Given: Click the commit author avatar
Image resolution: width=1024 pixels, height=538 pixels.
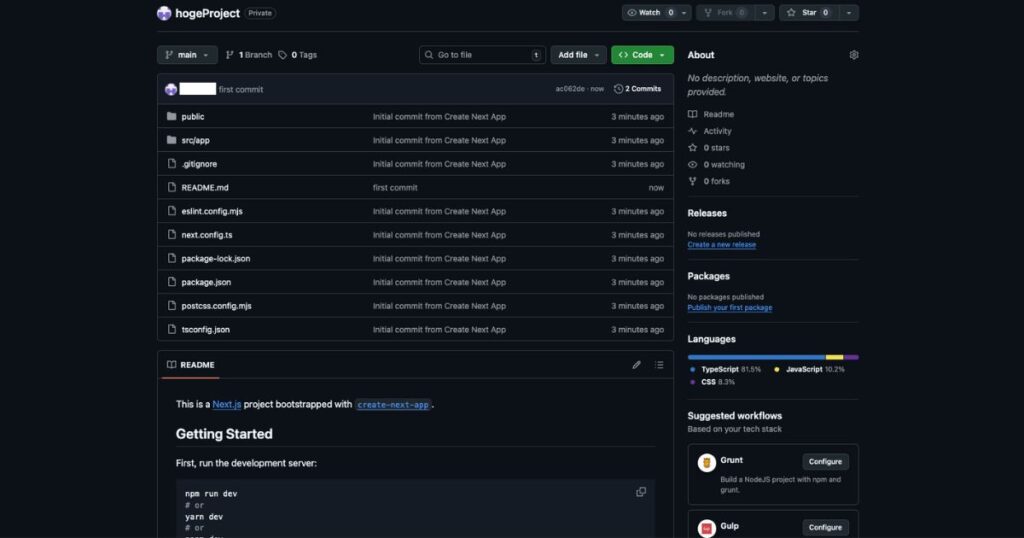Looking at the screenshot, I should coord(171,89).
